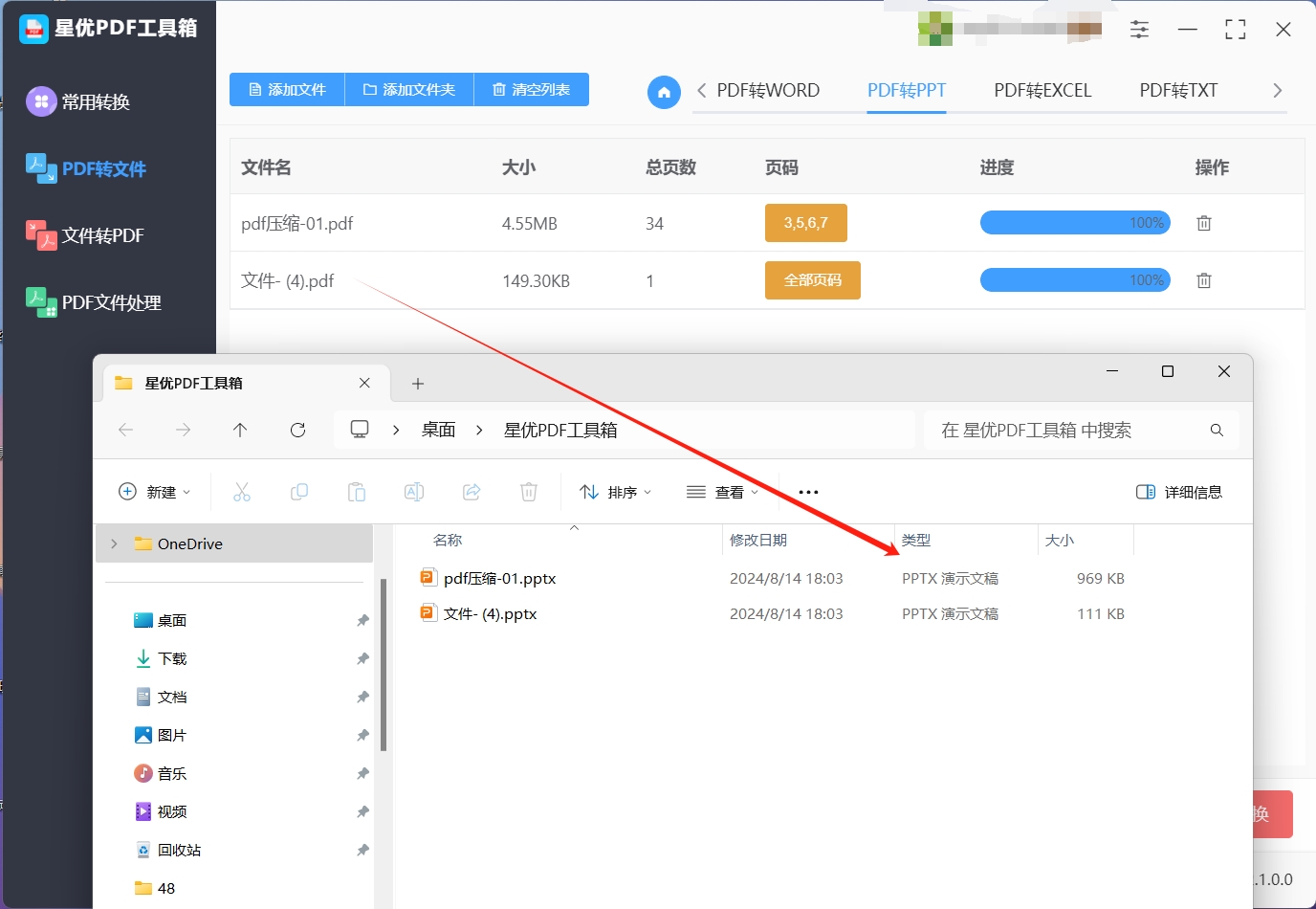This screenshot has width=1316, height=909.
Task: Click the 4.55MB size cell
Action: click(530, 224)
